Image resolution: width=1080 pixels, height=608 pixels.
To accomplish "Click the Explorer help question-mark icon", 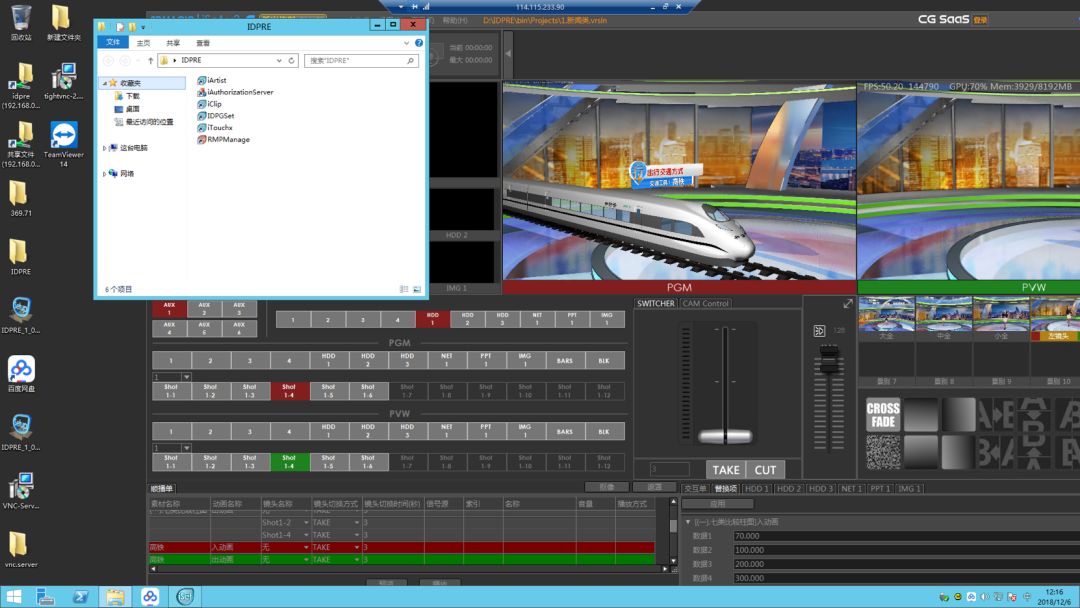I will tap(419, 43).
